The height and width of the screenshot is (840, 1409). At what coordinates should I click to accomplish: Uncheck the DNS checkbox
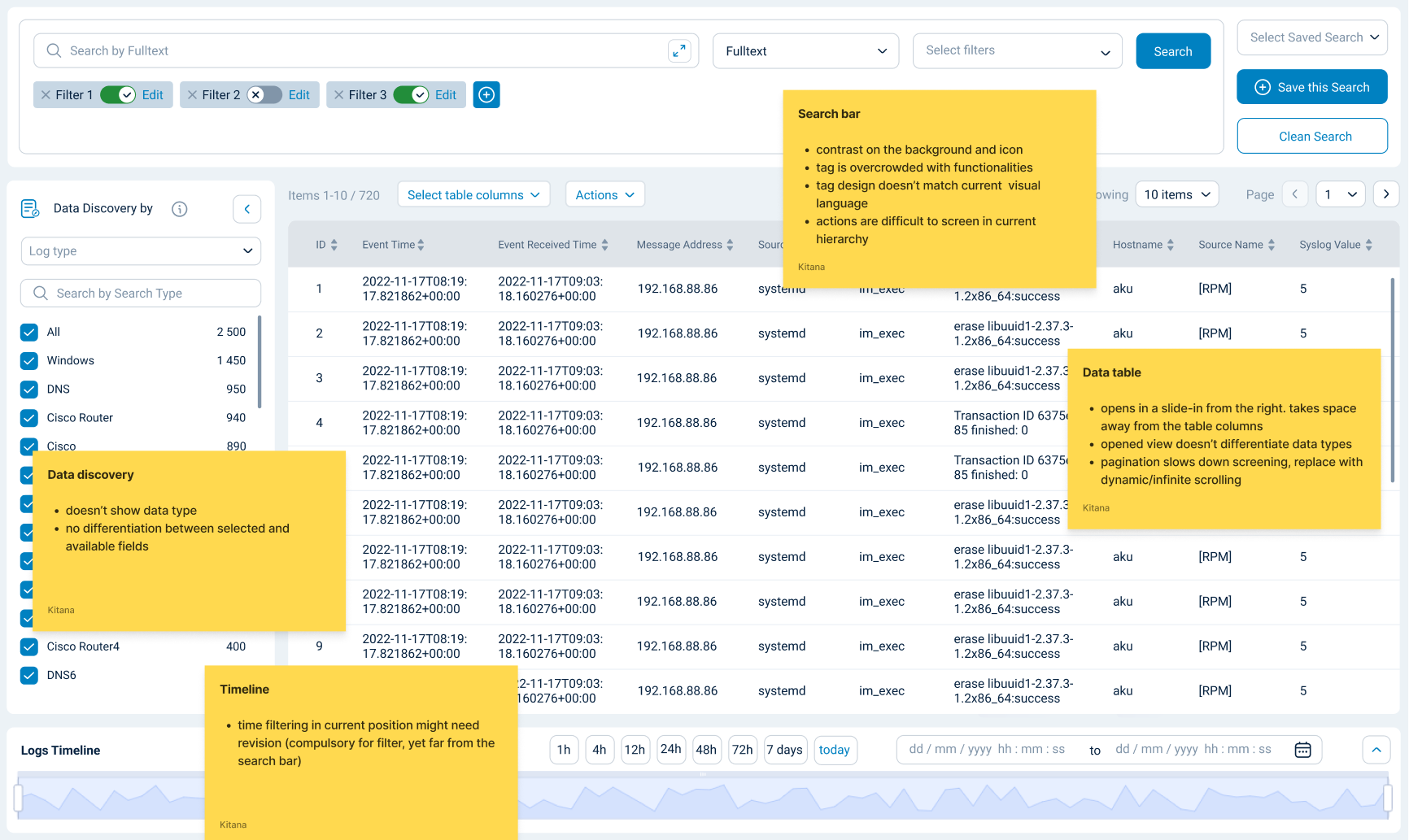pos(29,390)
